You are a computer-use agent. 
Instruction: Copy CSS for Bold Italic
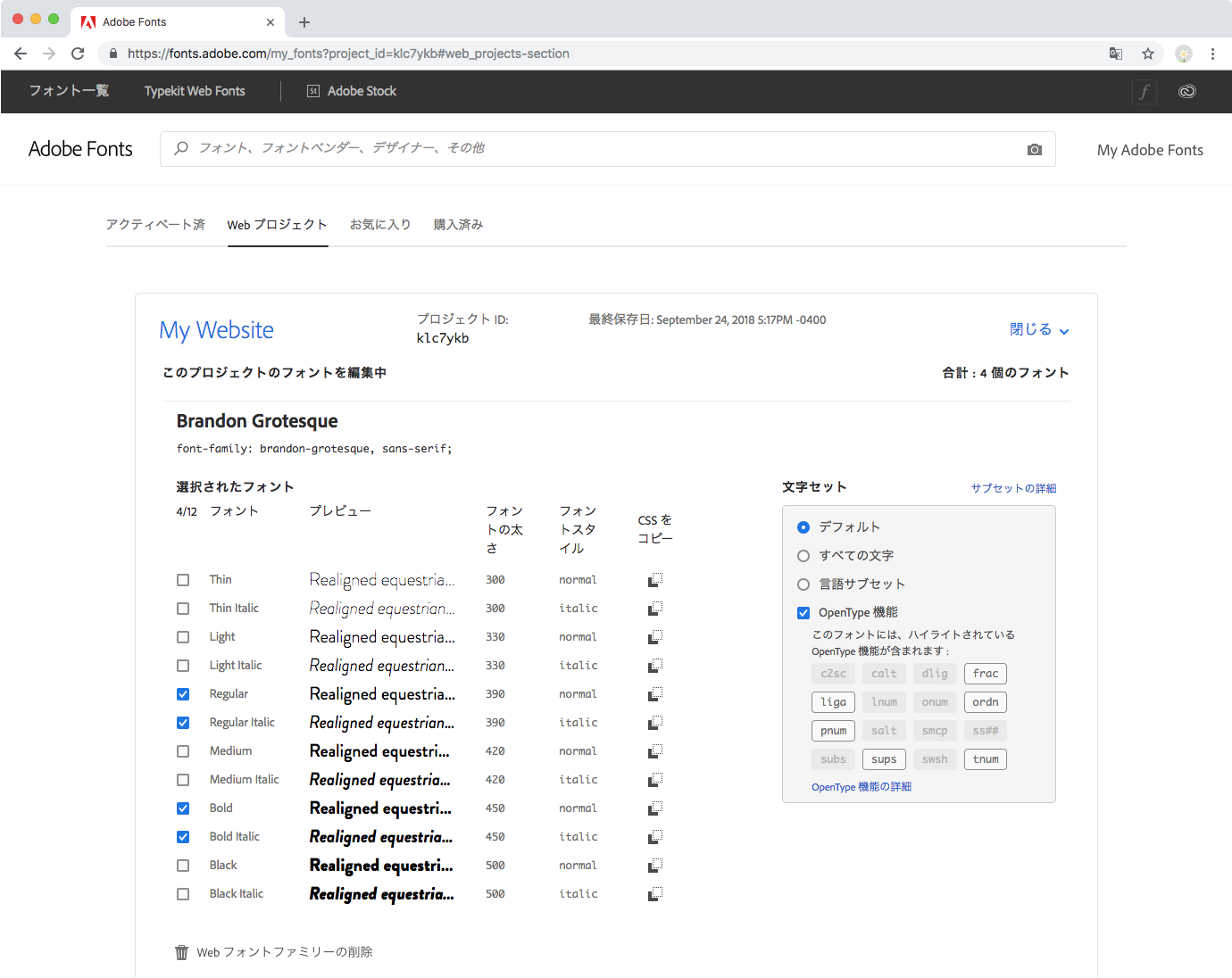coord(654,837)
